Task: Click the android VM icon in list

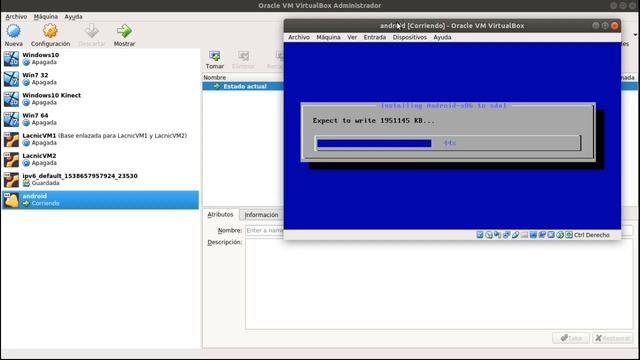Action: (11, 200)
